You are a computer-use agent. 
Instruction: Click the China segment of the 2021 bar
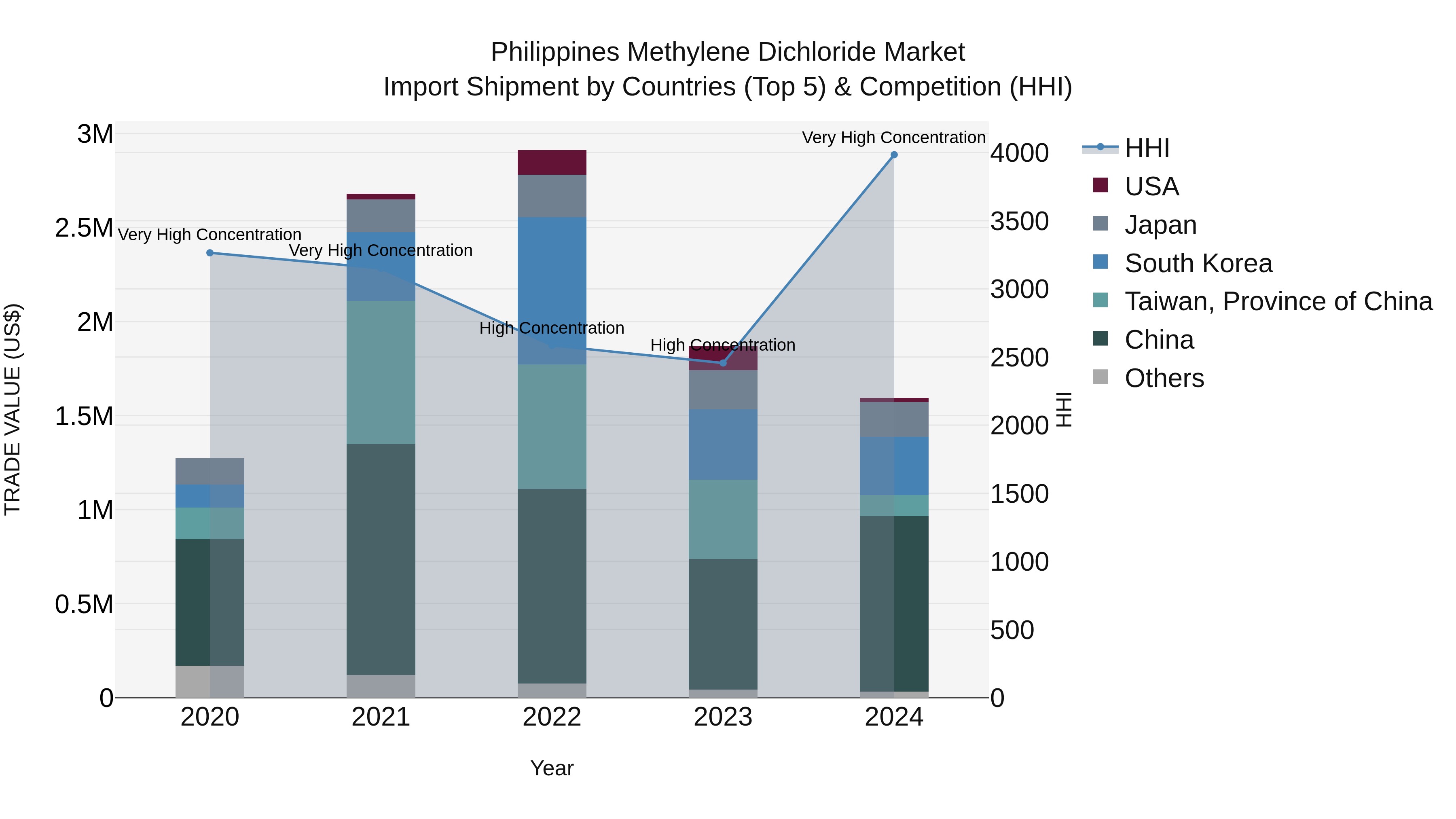click(x=381, y=559)
